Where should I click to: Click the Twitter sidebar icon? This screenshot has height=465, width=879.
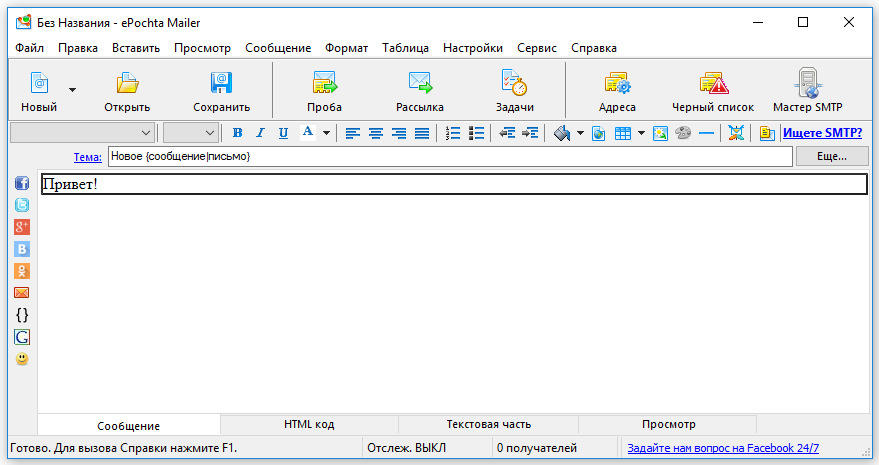(22, 205)
